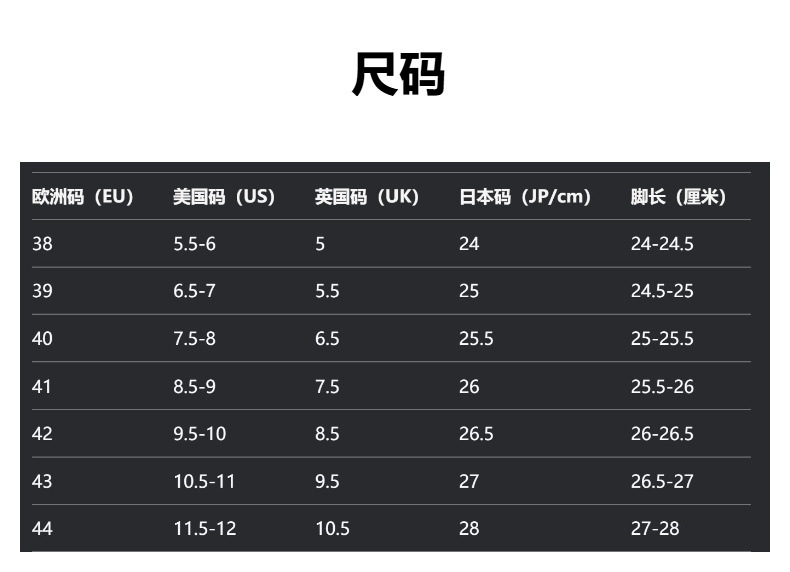
Task: Click US size 9.5-10 cell
Action: click(199, 434)
